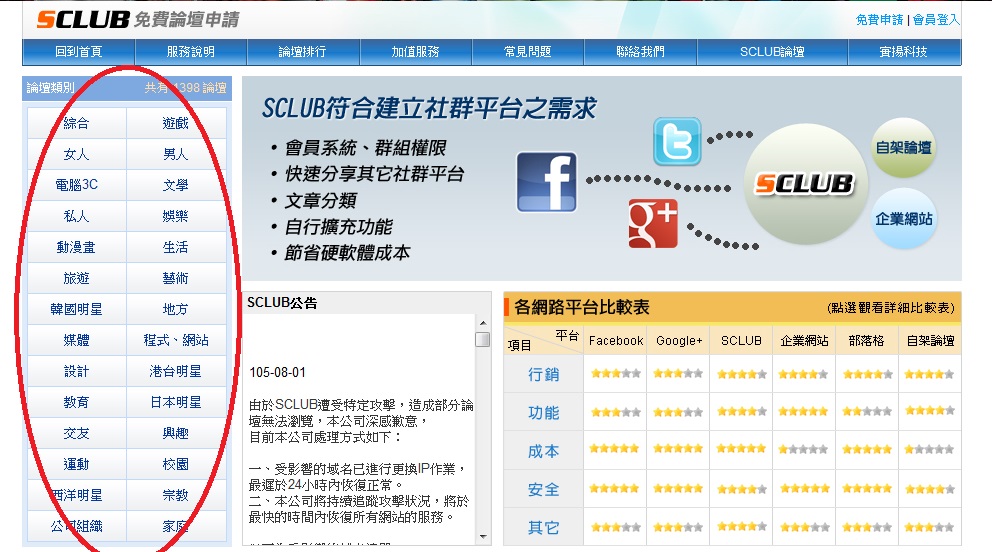Select the 男人 forum category
The image size is (992, 552).
pos(176,154)
